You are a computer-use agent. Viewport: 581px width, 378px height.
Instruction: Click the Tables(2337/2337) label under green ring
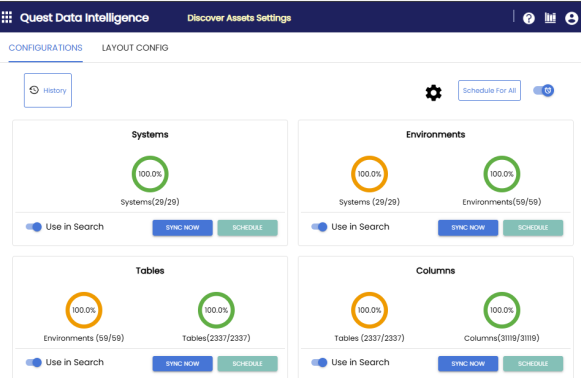tap(216, 338)
